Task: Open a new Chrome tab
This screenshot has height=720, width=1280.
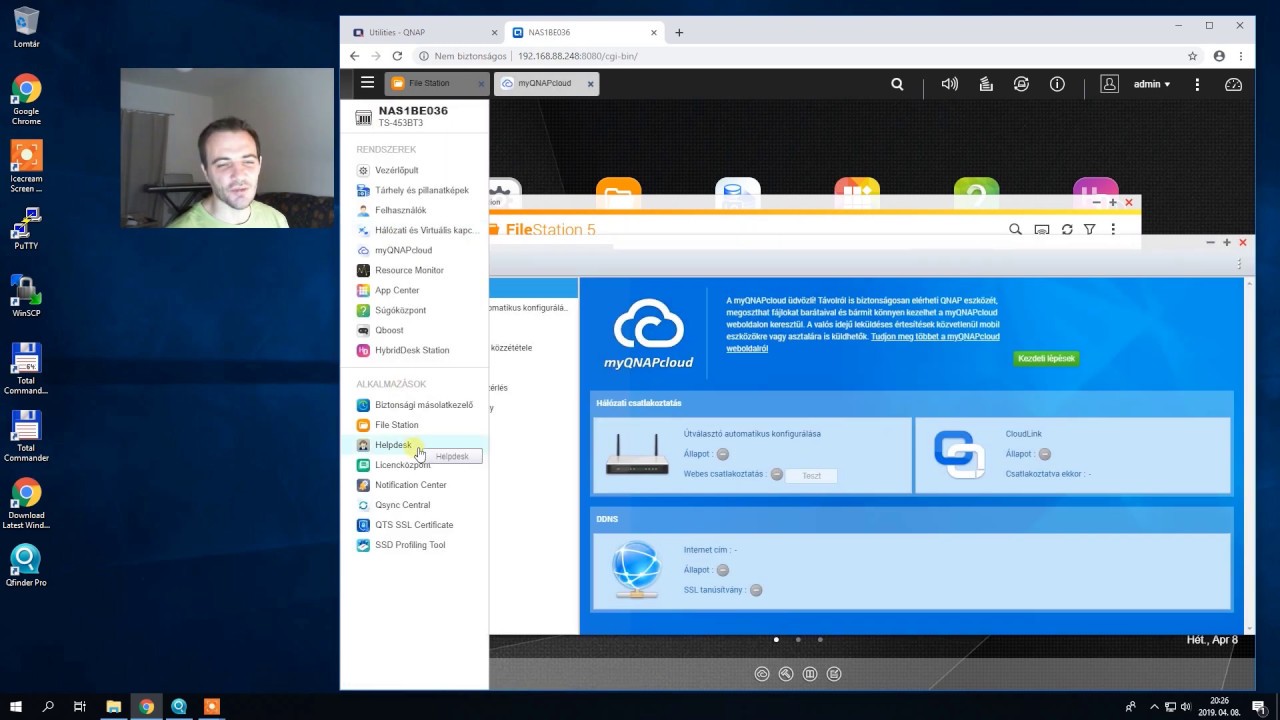Action: click(x=679, y=32)
